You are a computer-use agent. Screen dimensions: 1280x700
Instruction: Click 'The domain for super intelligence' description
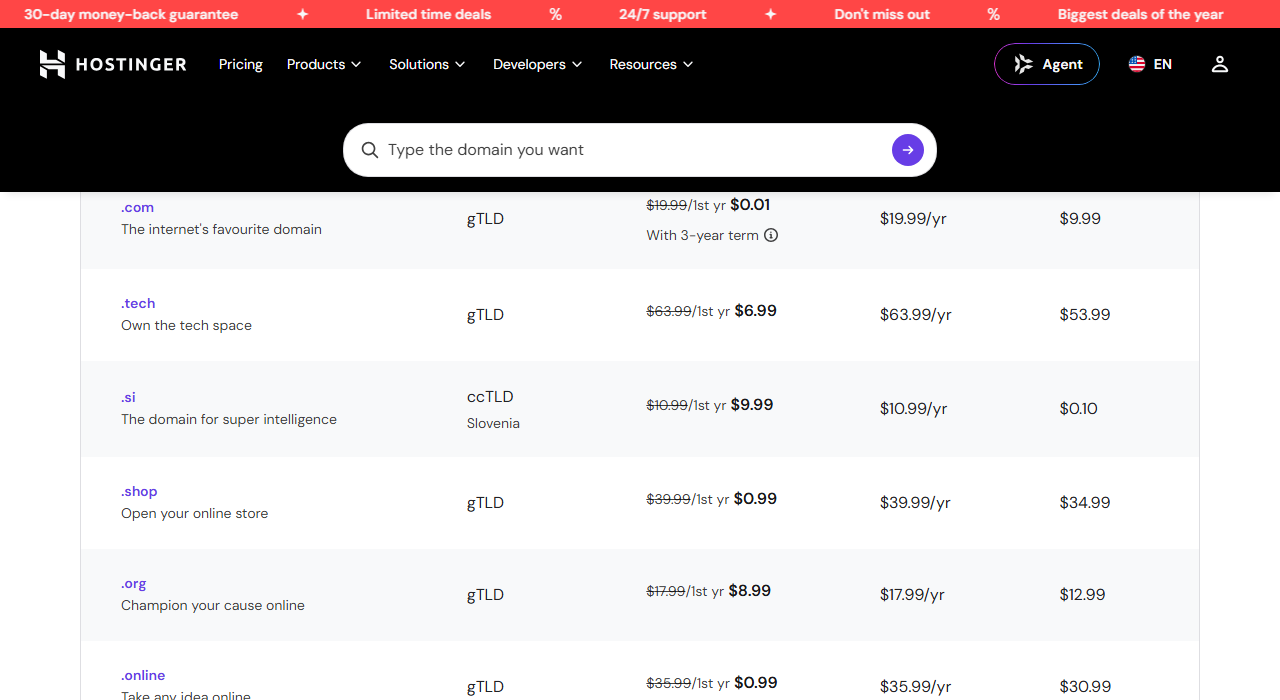(229, 419)
